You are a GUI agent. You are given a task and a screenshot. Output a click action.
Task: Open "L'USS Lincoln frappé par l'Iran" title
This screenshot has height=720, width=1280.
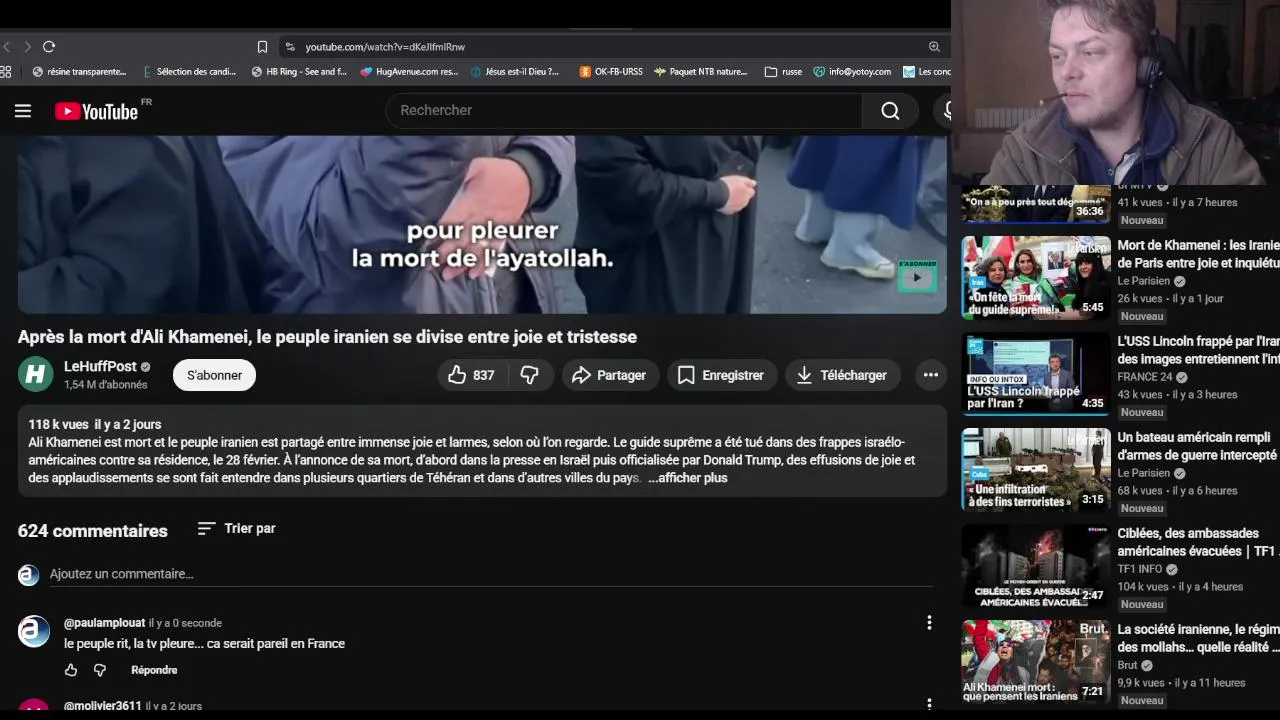1198,350
